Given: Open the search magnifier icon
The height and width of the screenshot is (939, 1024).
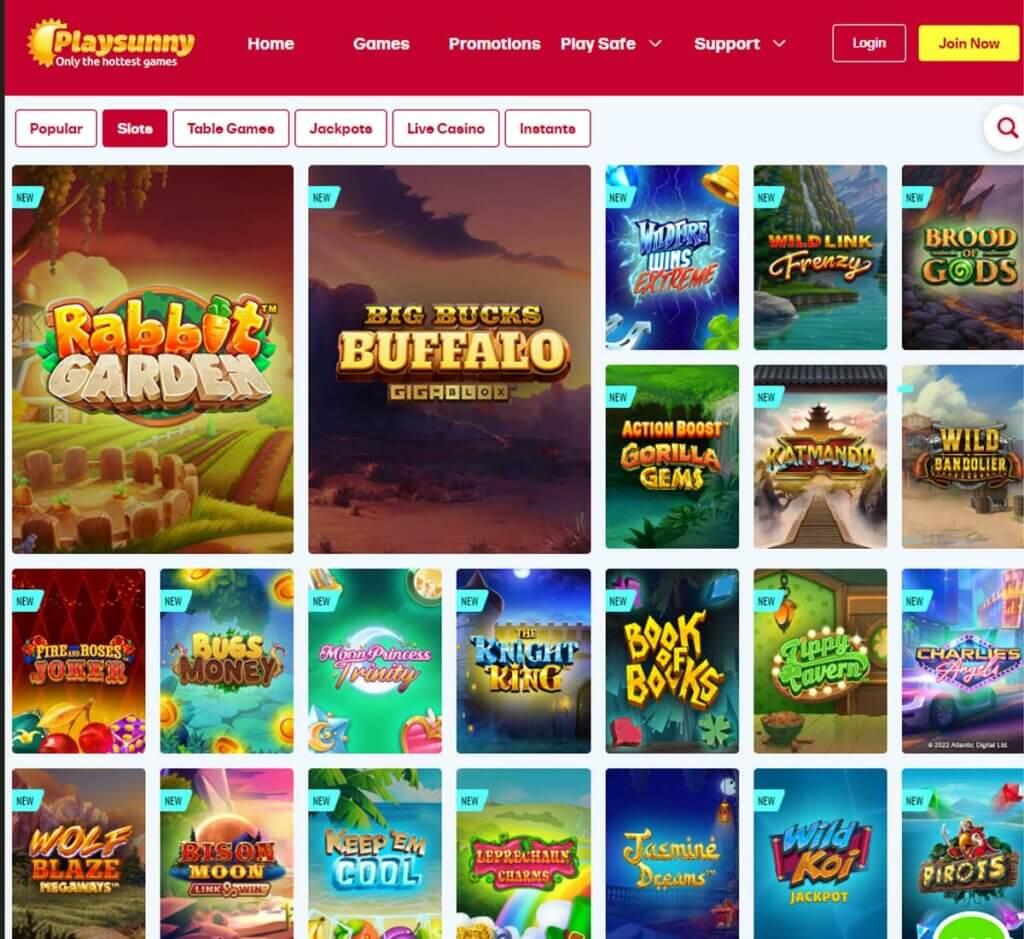Looking at the screenshot, I should click(1006, 128).
